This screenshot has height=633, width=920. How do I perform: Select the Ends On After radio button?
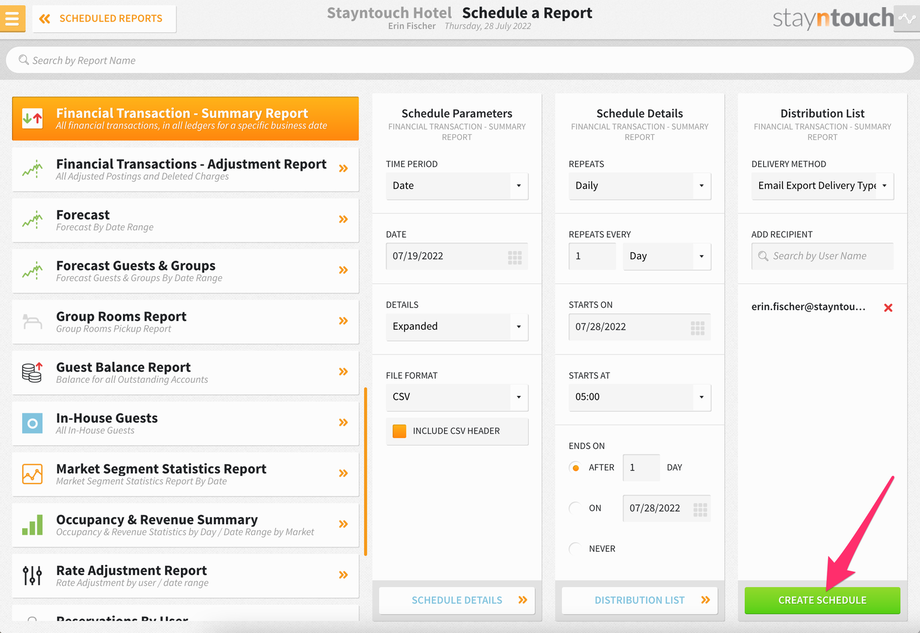pyautogui.click(x=575, y=468)
